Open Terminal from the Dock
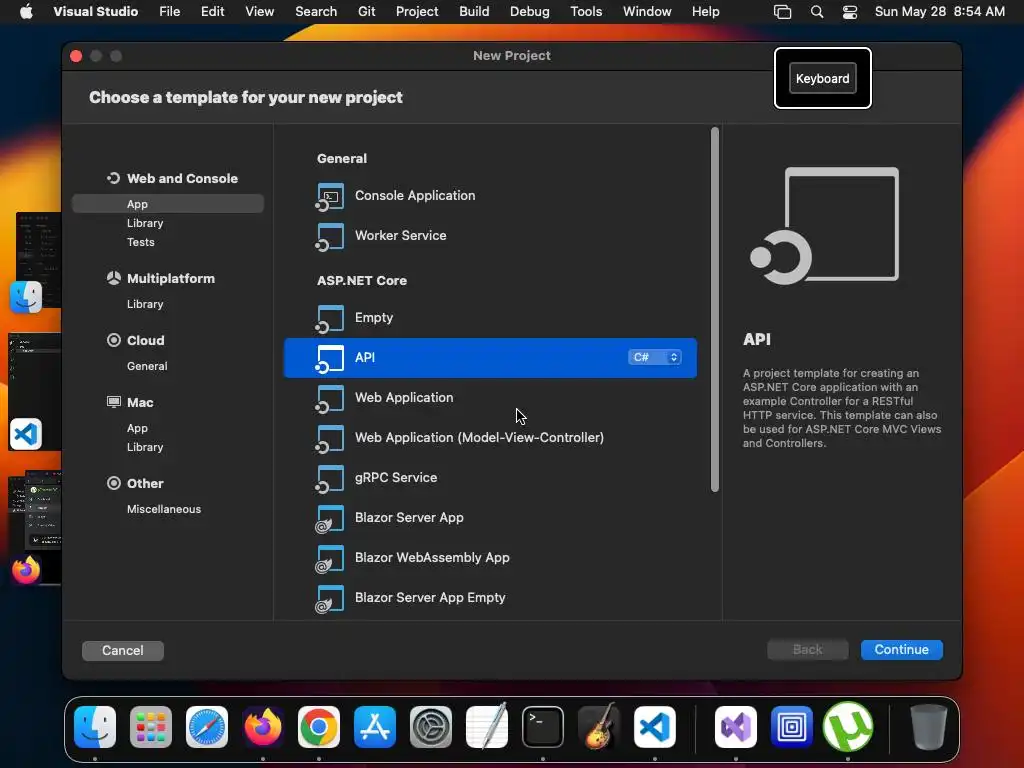This screenshot has width=1024, height=768. click(x=543, y=727)
